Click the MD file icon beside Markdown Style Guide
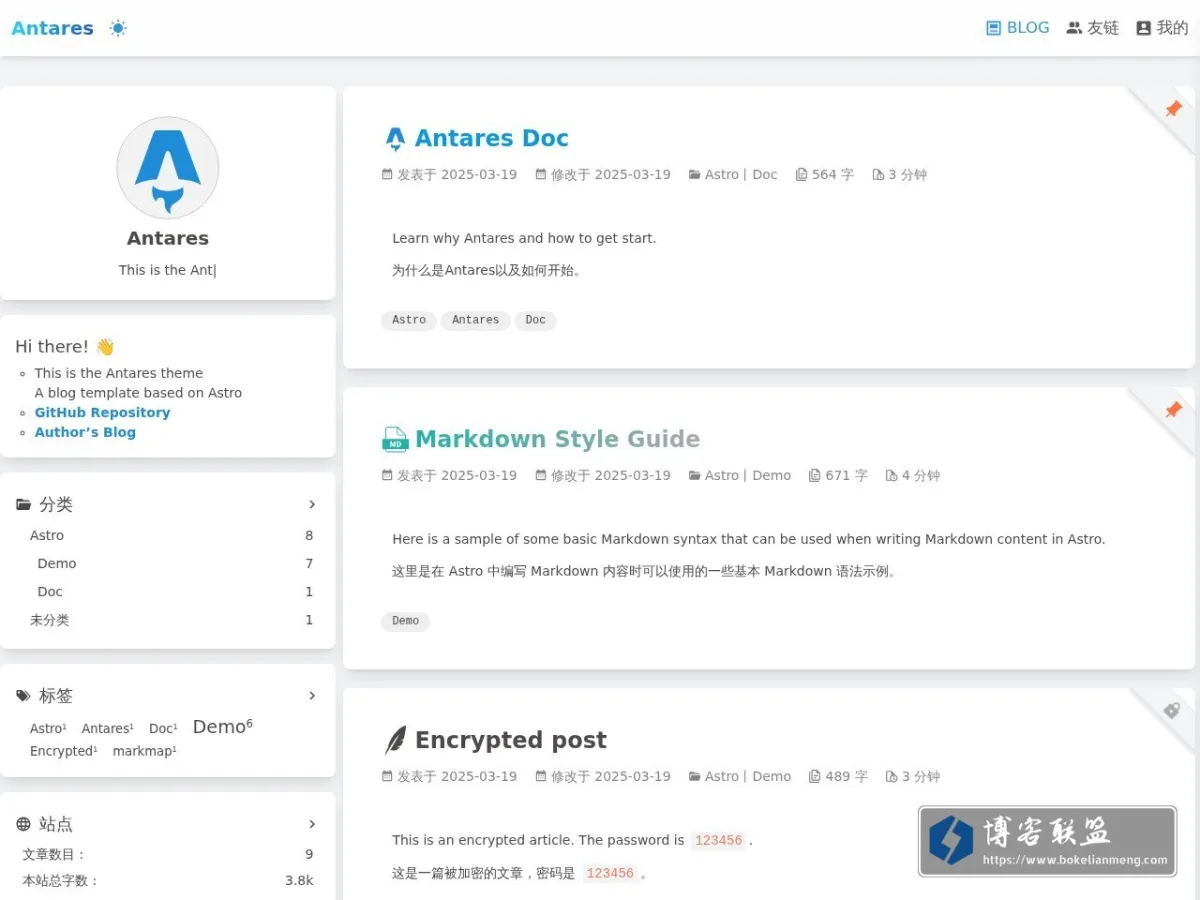 click(x=396, y=439)
